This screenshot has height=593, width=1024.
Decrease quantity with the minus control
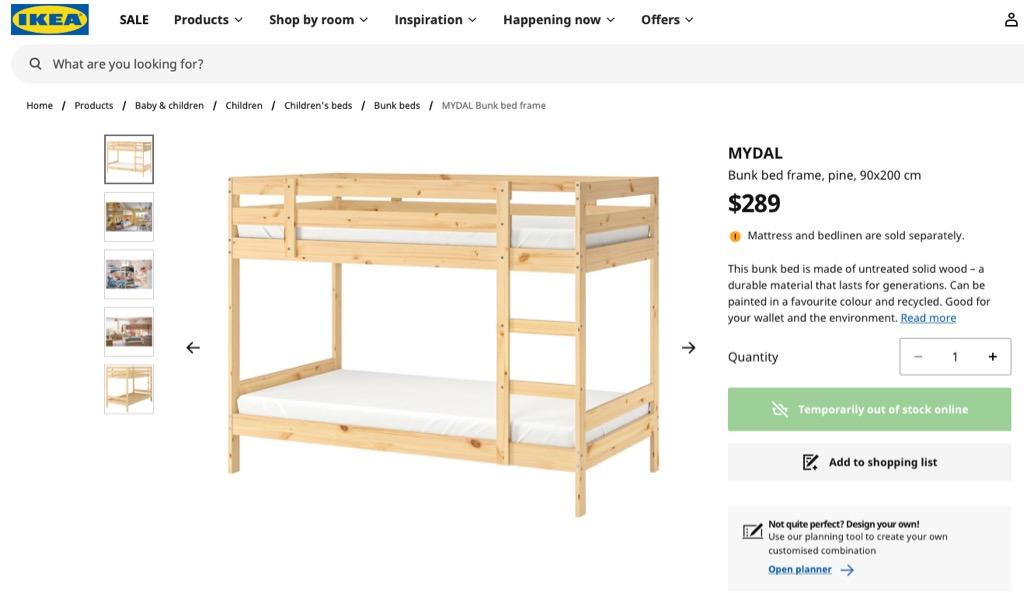click(918, 356)
